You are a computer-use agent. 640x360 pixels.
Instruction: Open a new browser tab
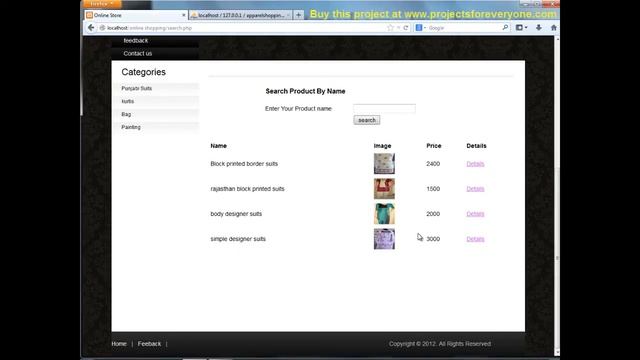pyautogui.click(x=298, y=15)
